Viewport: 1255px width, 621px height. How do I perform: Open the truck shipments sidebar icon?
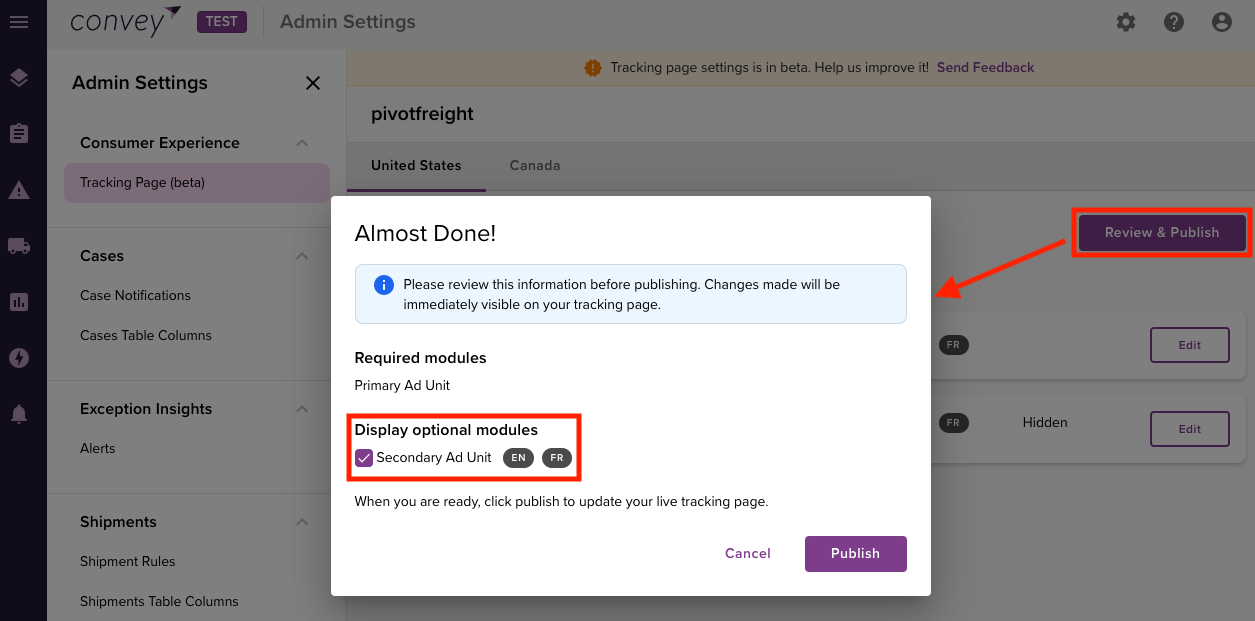[18, 246]
